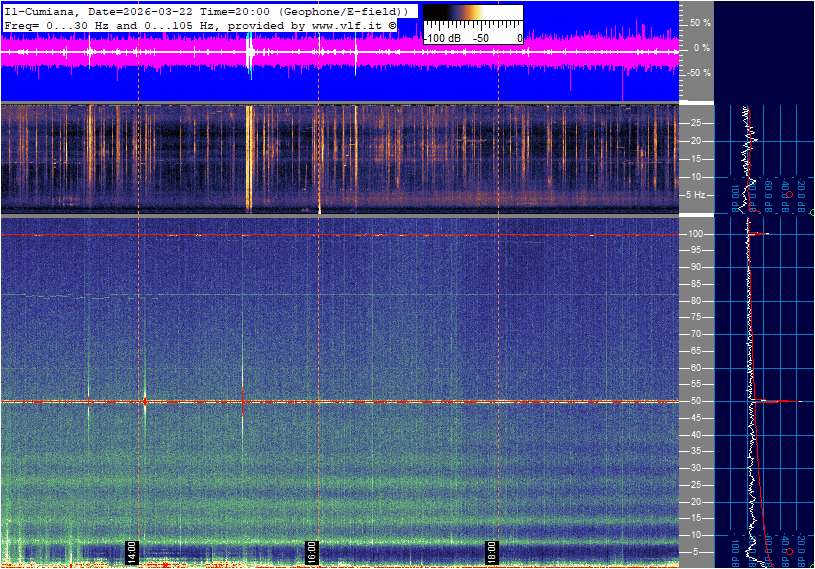
Task: Click the 18:00 time marker label
Action: [492, 551]
